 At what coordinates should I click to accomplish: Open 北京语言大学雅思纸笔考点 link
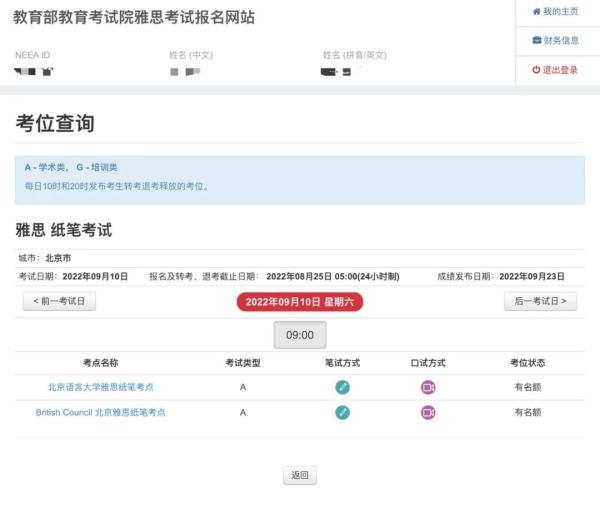(101, 387)
